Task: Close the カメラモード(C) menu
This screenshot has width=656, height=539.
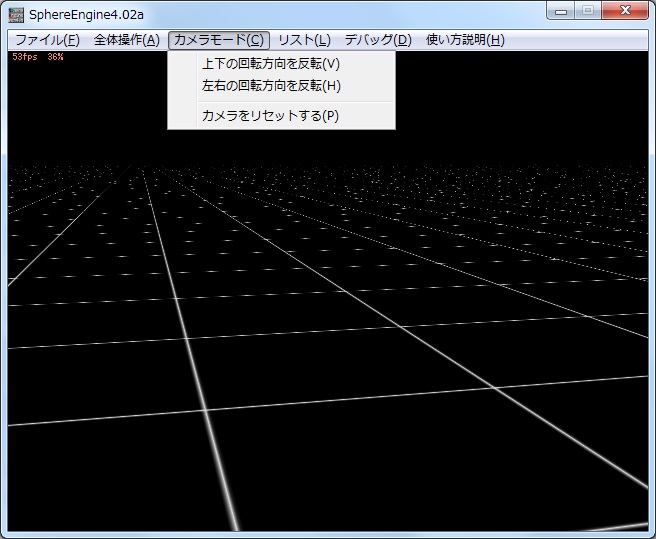Action: [219, 40]
